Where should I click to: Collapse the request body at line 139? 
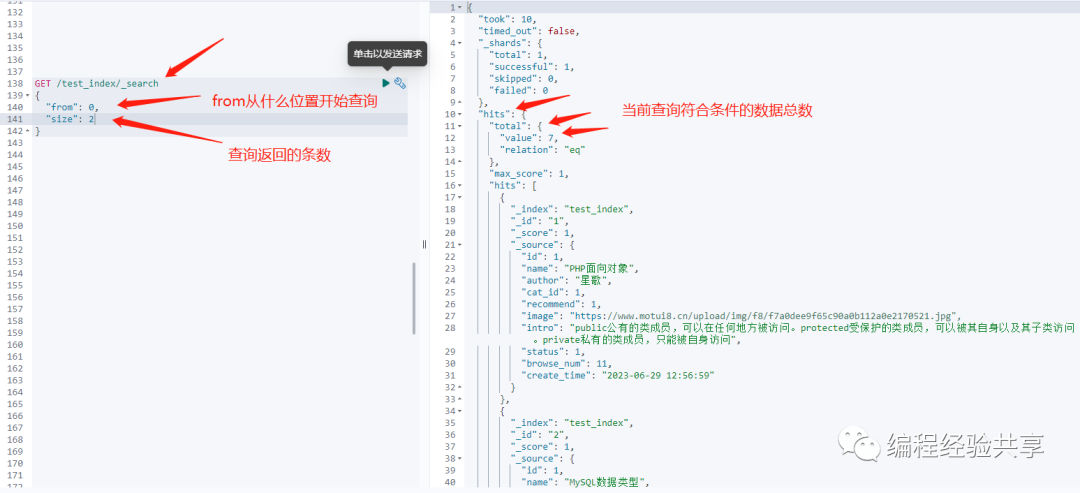(28, 95)
